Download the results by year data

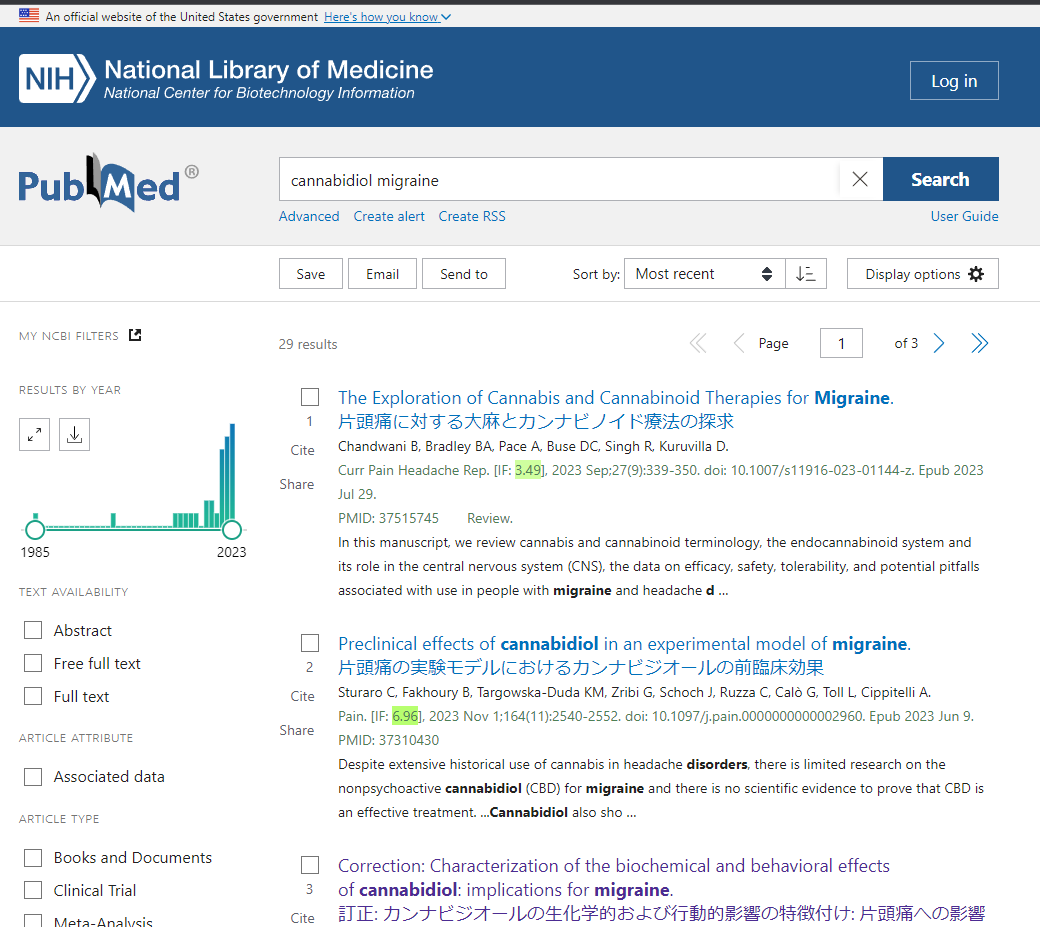click(x=74, y=435)
